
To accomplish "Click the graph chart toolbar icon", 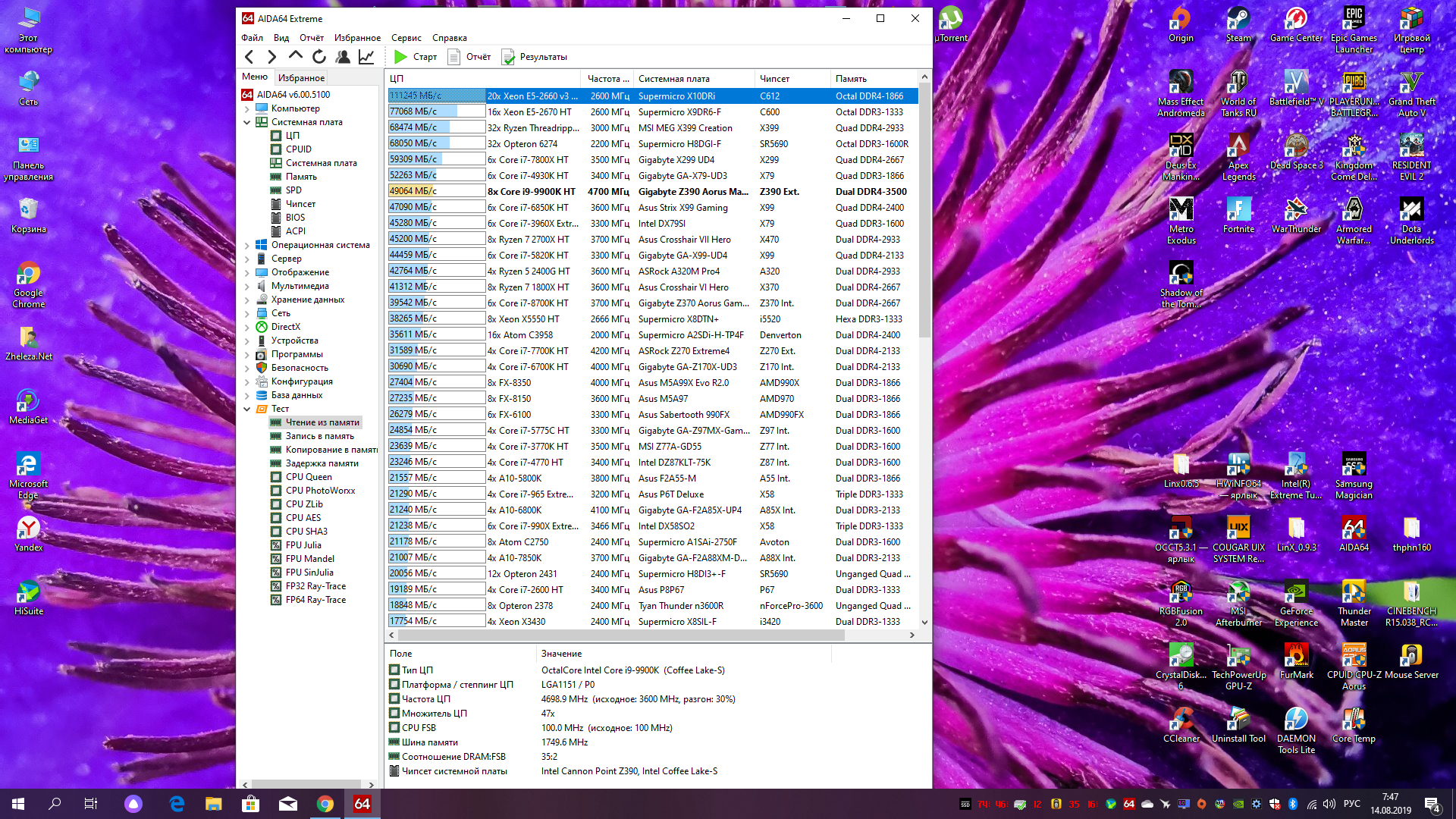I will coord(366,57).
